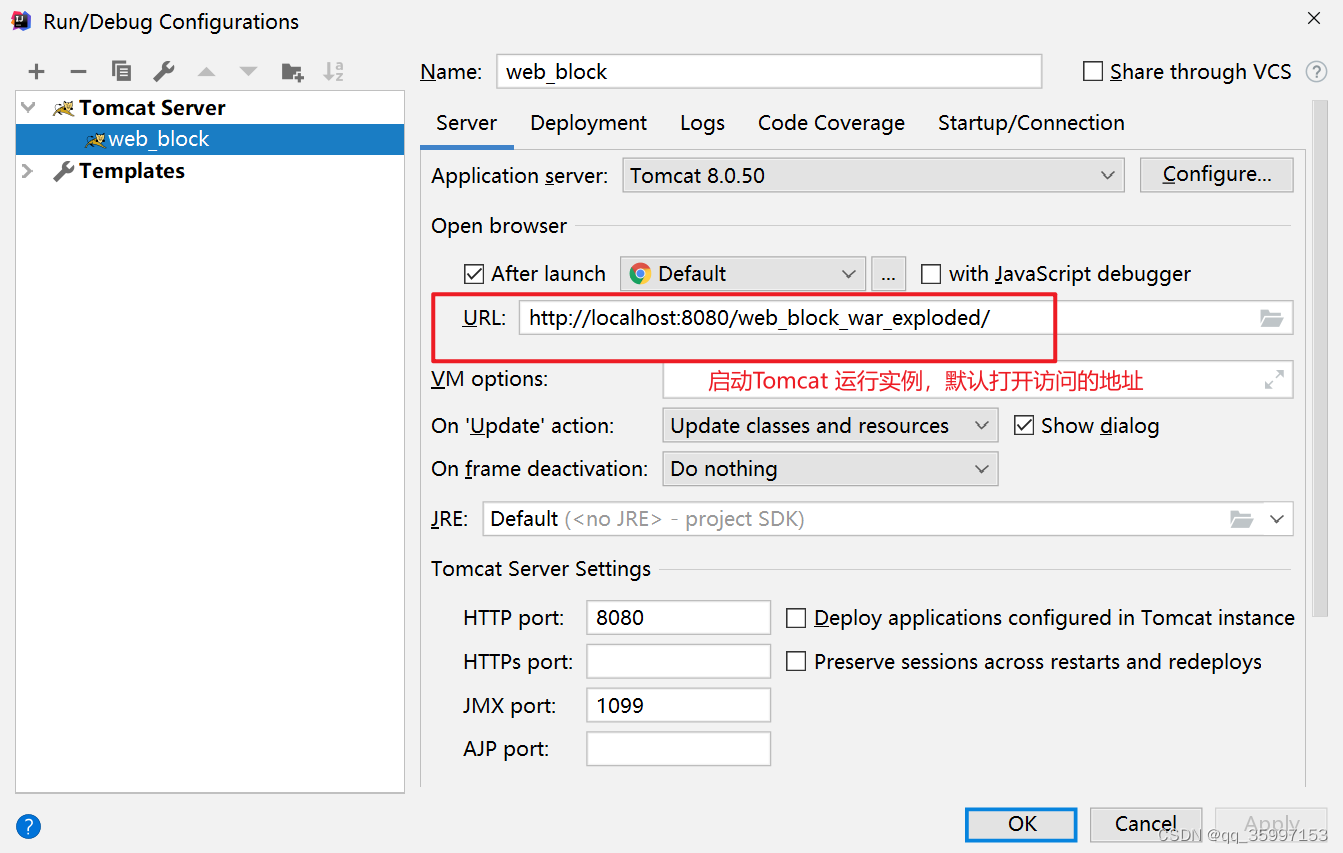Click the OK button
Screen dimensions: 1343x853
coord(1021,825)
